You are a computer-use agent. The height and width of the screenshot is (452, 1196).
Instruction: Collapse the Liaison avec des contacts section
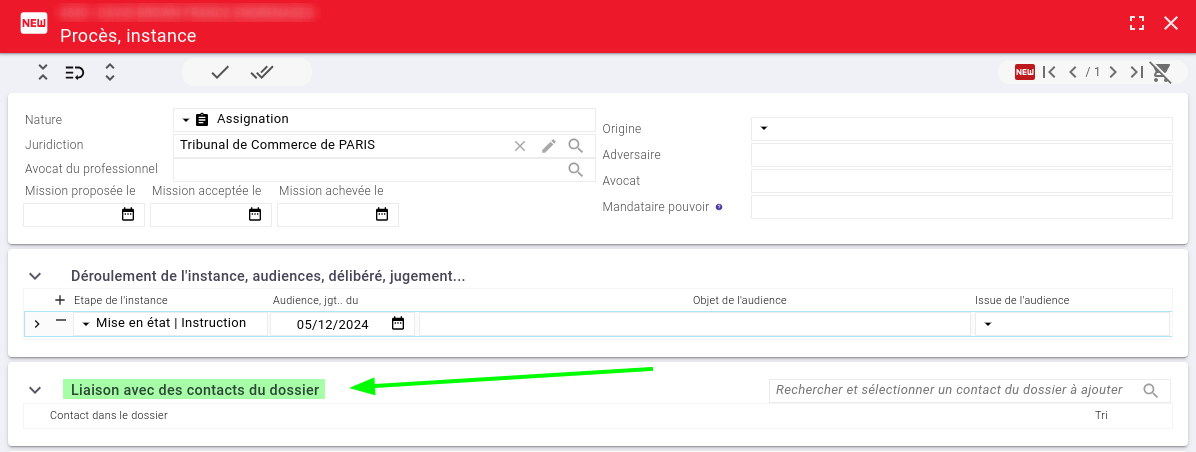(x=34, y=390)
